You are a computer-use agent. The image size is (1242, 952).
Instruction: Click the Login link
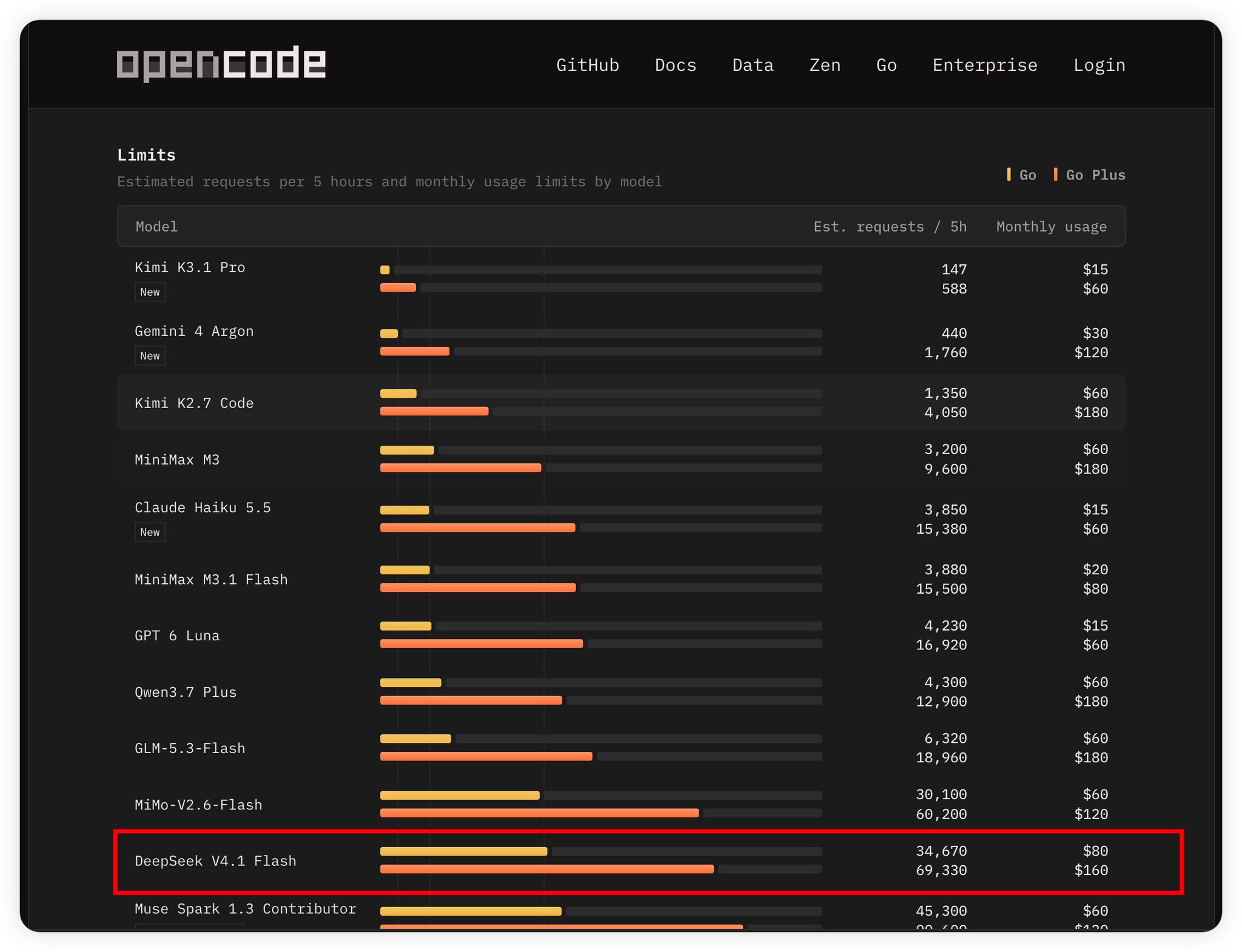pyautogui.click(x=1099, y=65)
